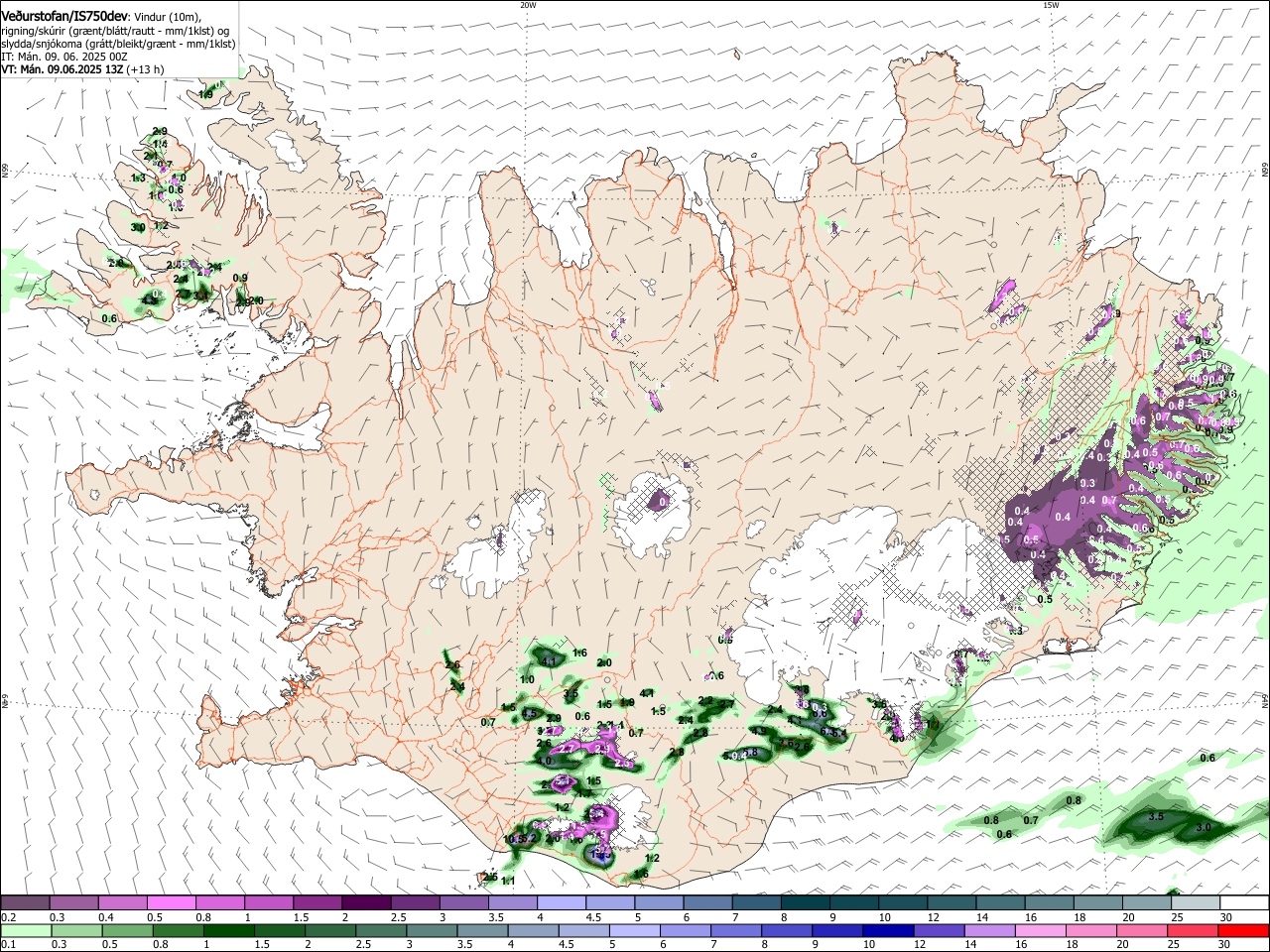
Task: Click the '3.5' rain value offshore southeast
Action: [1155, 816]
